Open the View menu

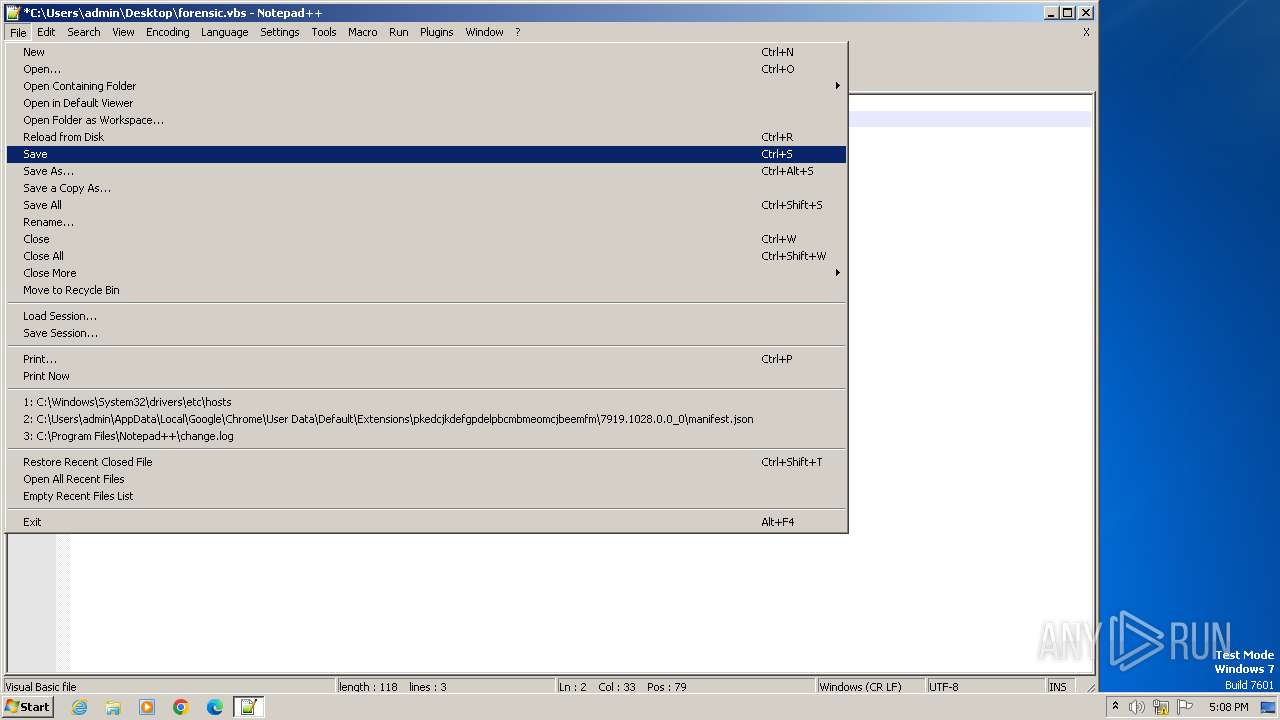[x=123, y=32]
